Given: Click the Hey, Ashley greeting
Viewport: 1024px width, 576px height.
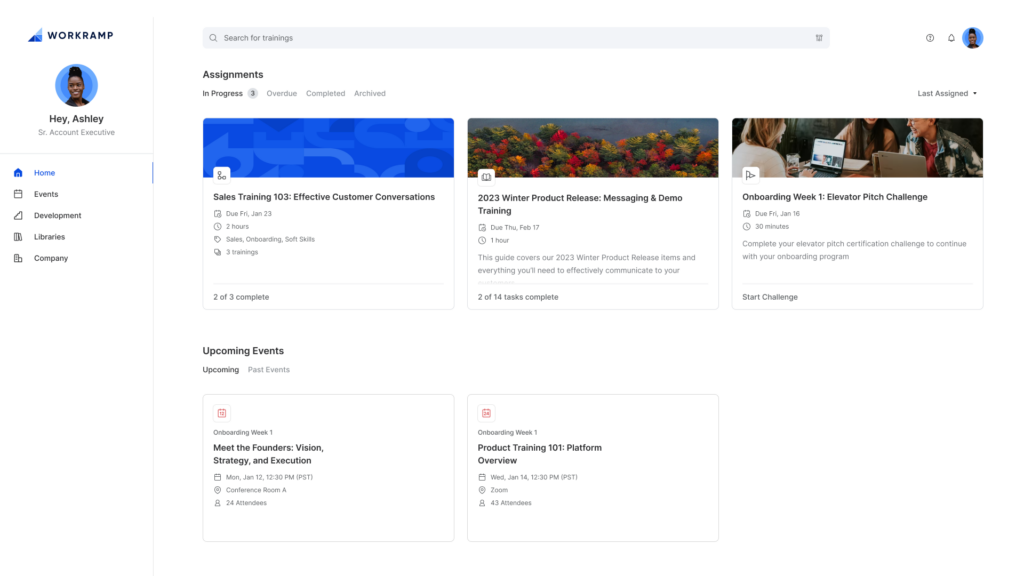Looking at the screenshot, I should point(76,119).
